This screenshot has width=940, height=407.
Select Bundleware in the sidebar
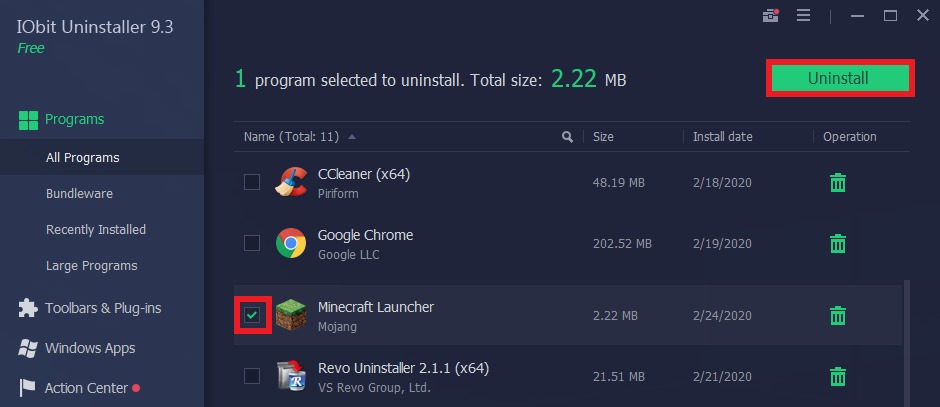coord(79,194)
